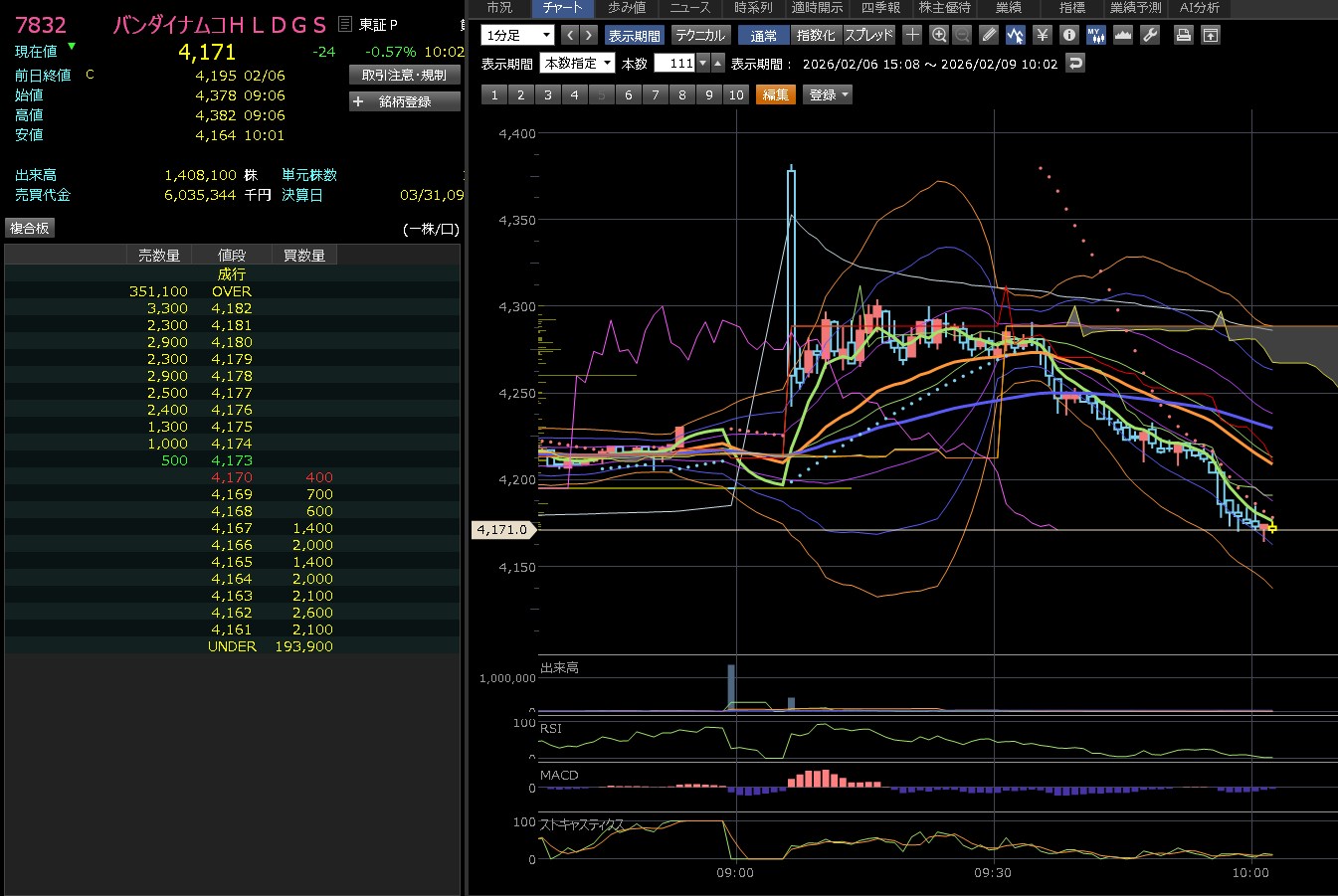Enable the スプレッド chart mode

click(x=869, y=35)
